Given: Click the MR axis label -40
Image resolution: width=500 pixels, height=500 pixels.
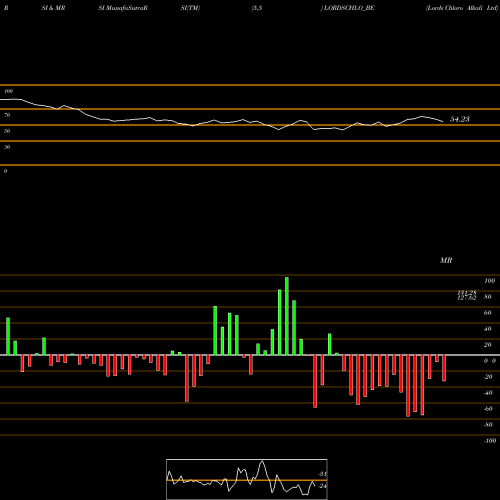Looking at the screenshot, I should (488, 393).
